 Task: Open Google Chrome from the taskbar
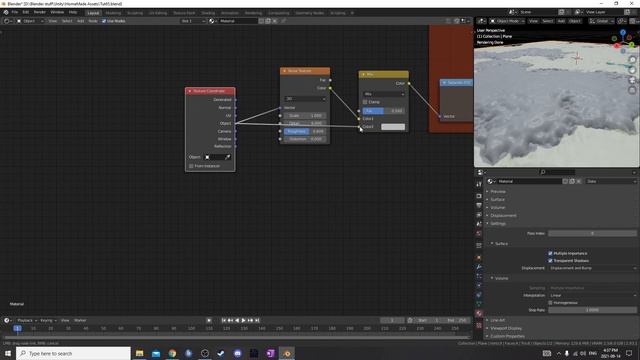click(172, 353)
